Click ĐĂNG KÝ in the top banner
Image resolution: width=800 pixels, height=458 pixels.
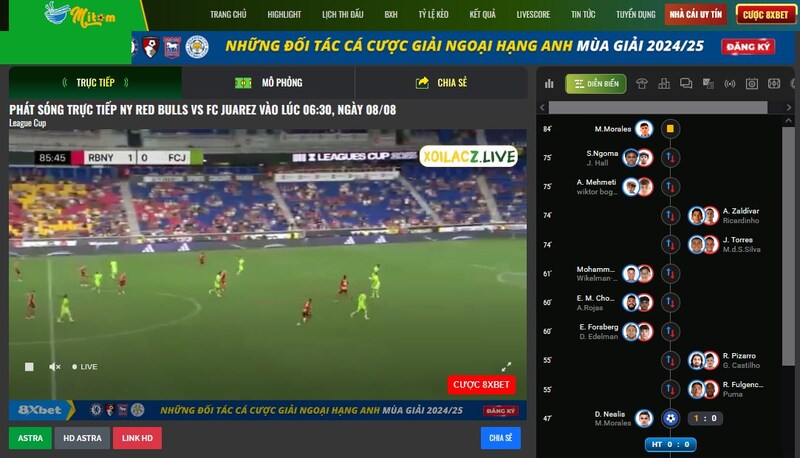[x=748, y=47]
